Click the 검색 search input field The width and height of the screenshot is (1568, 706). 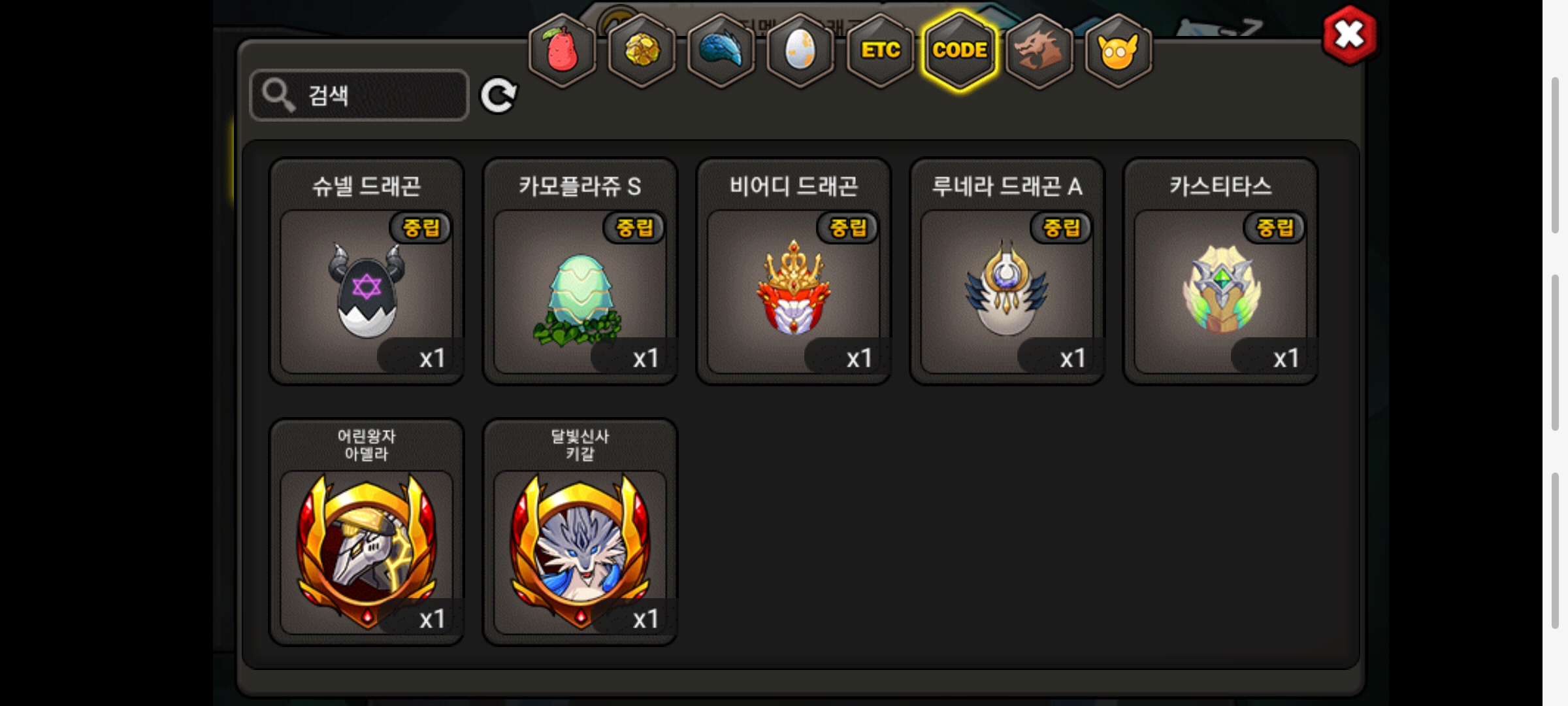pos(359,95)
